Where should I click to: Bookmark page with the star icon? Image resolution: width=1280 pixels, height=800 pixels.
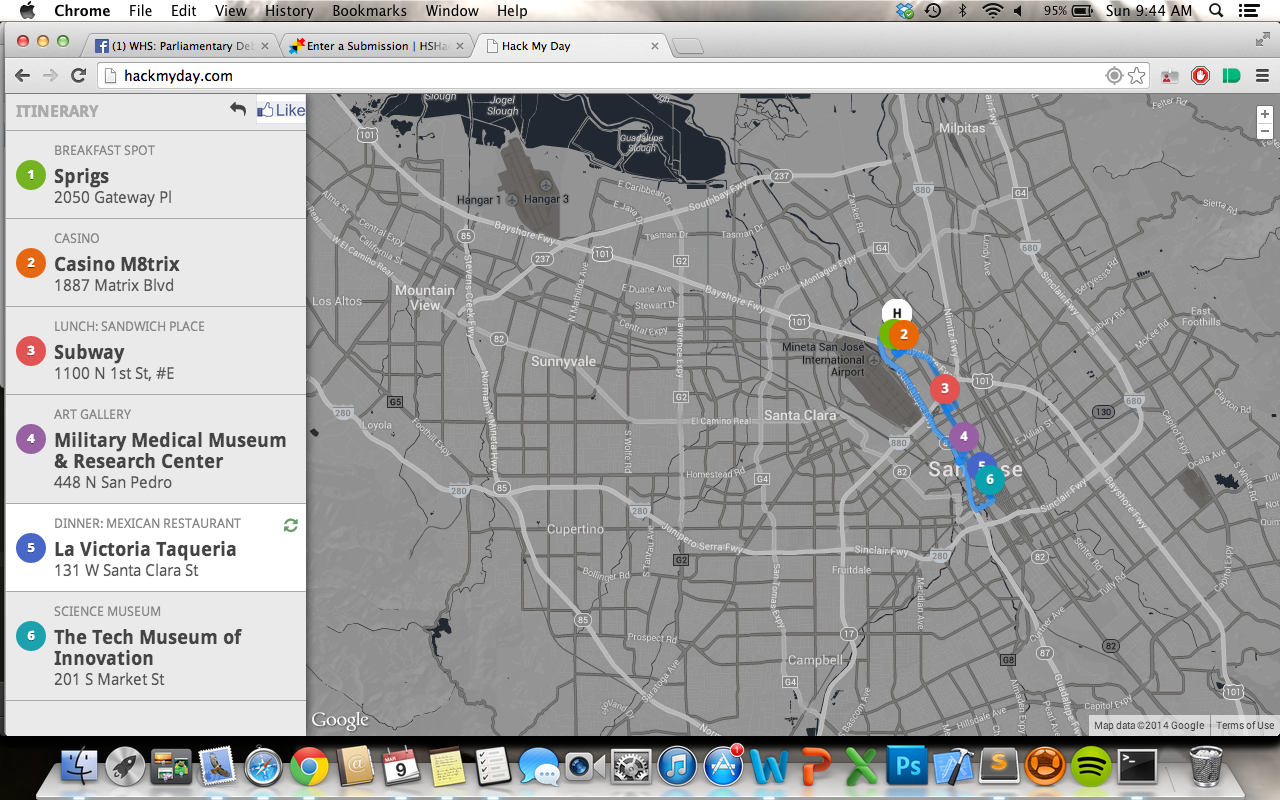pos(1136,76)
